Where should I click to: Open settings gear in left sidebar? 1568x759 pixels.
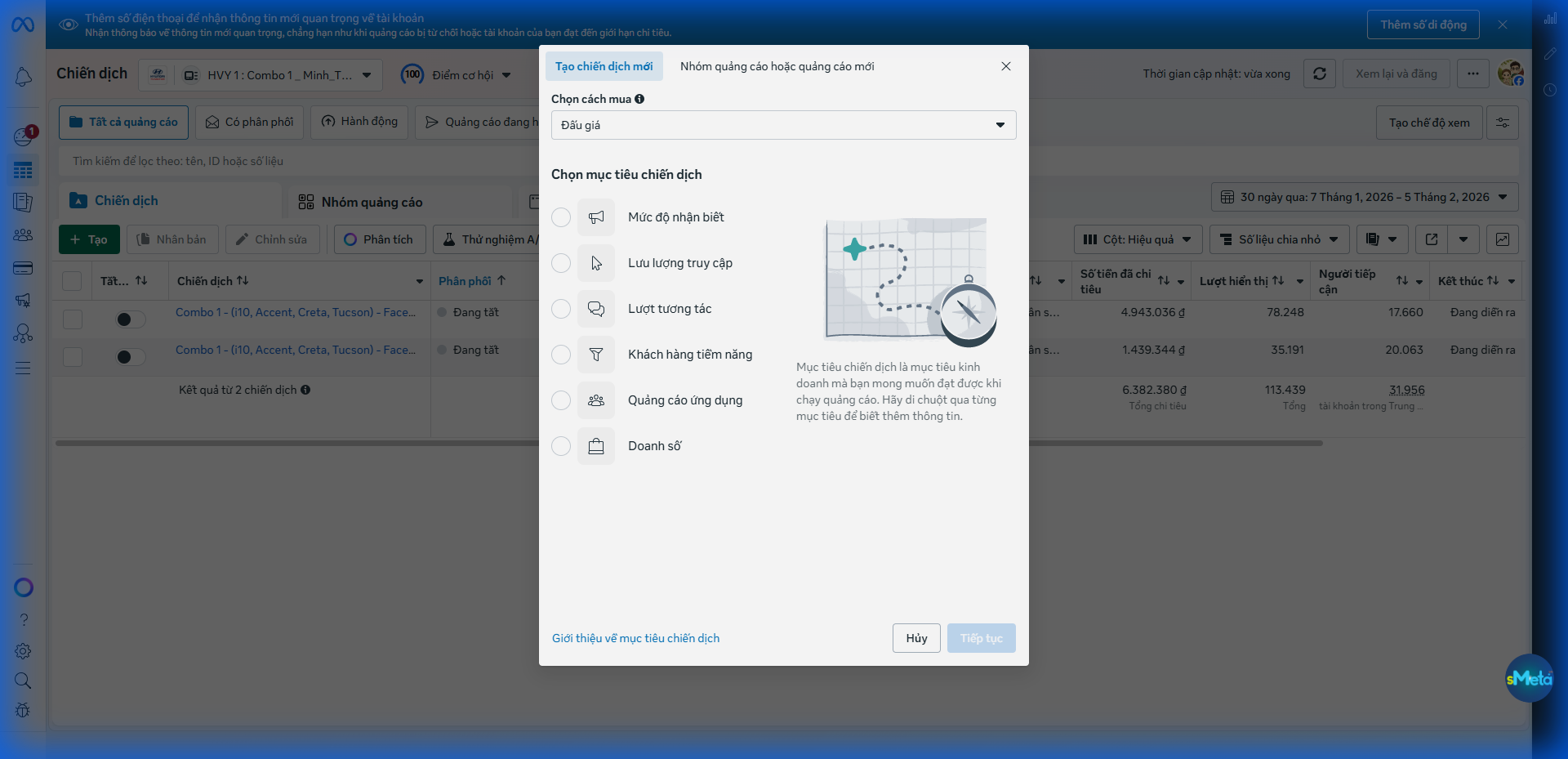pos(23,651)
